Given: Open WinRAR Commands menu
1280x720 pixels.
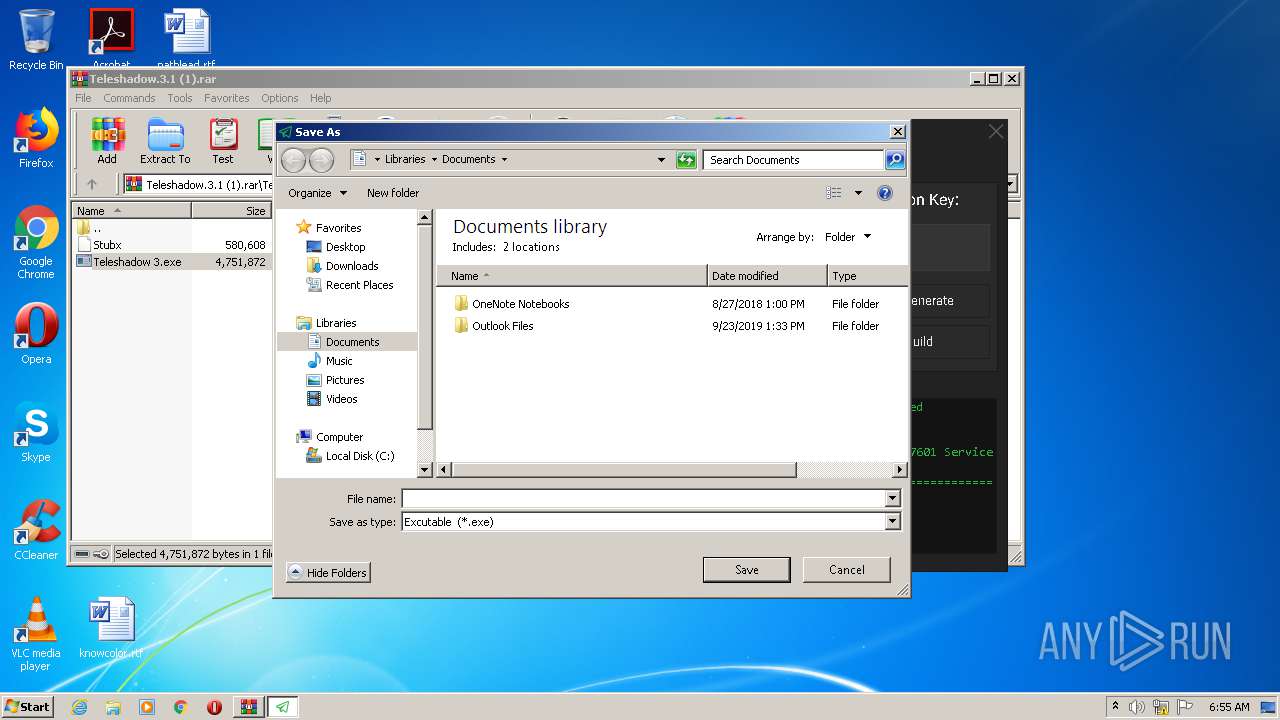Looking at the screenshot, I should (129, 98).
